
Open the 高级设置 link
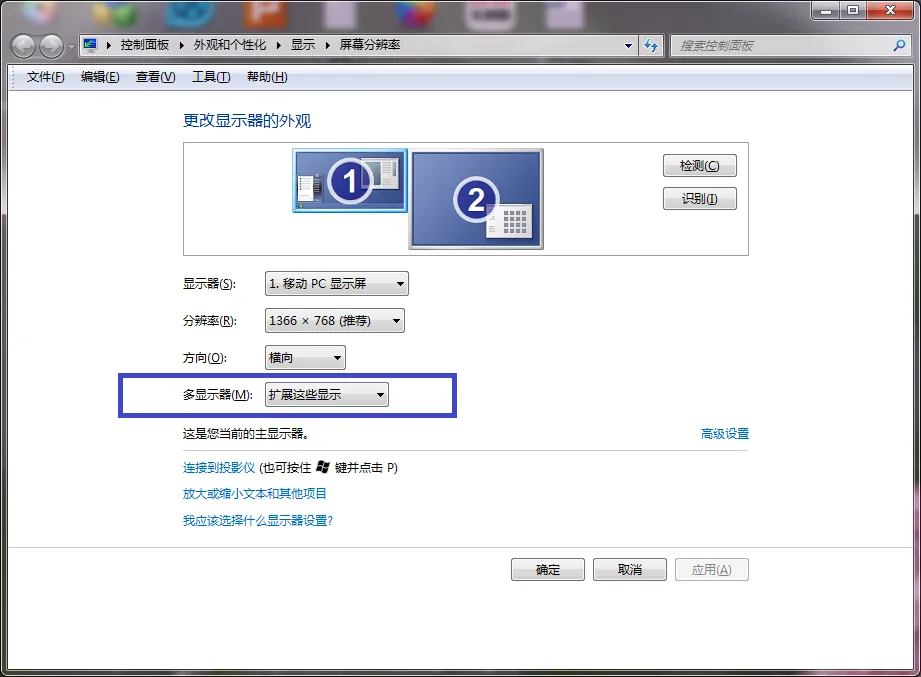(725, 434)
